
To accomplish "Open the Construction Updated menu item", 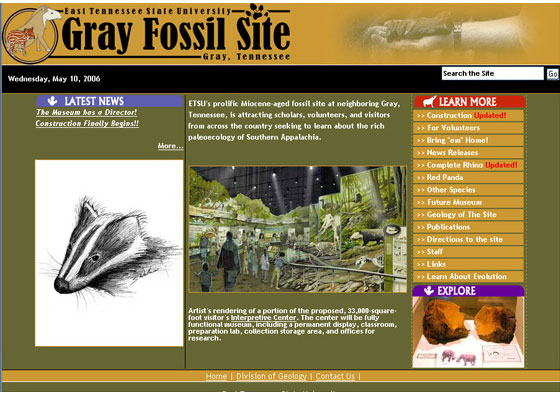I will [x=468, y=115].
